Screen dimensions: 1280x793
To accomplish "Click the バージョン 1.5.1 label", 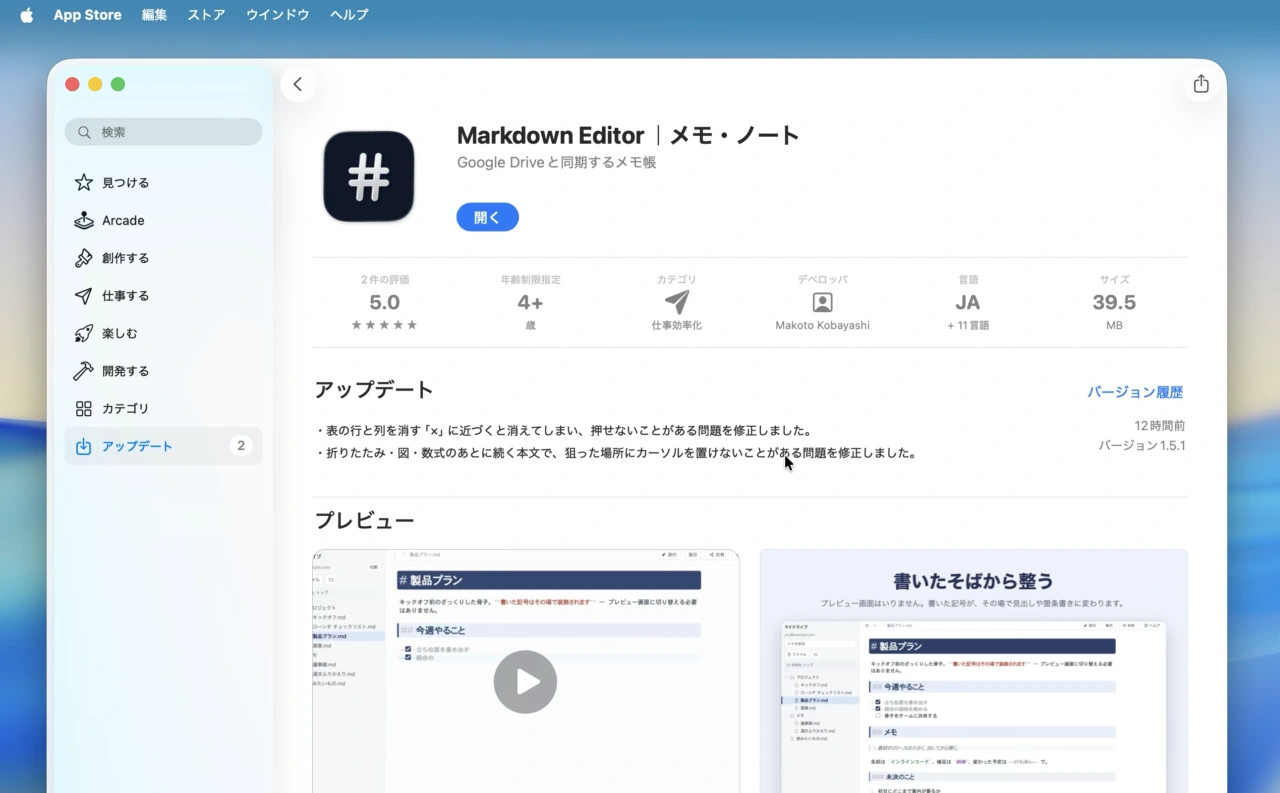I will [1142, 446].
